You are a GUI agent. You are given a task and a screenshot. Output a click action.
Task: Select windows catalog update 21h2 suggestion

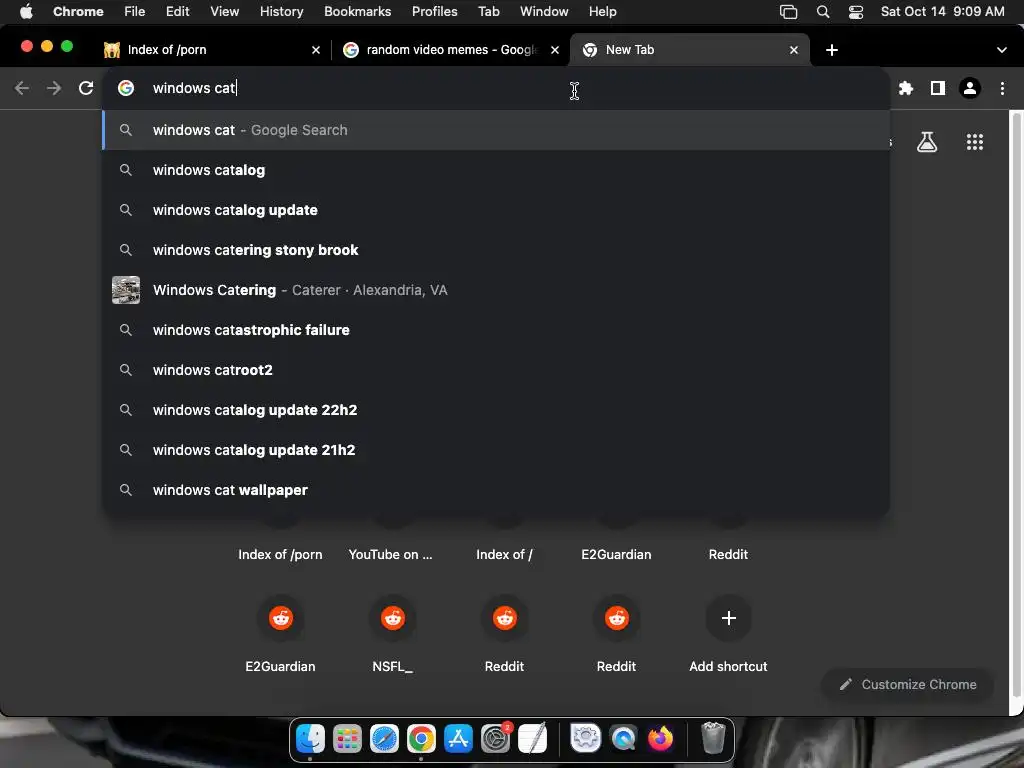pos(496,450)
